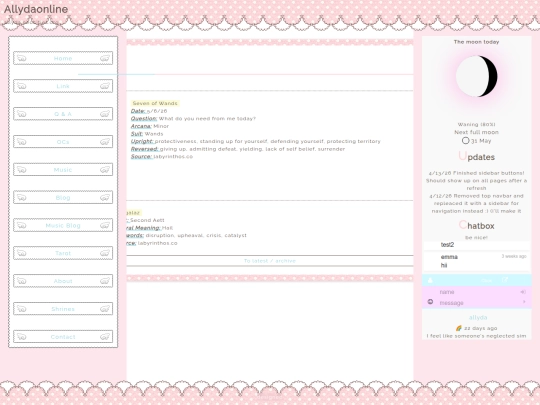540x405 pixels.
Task: Click the chatbox name input field
Action: [x=478, y=292]
